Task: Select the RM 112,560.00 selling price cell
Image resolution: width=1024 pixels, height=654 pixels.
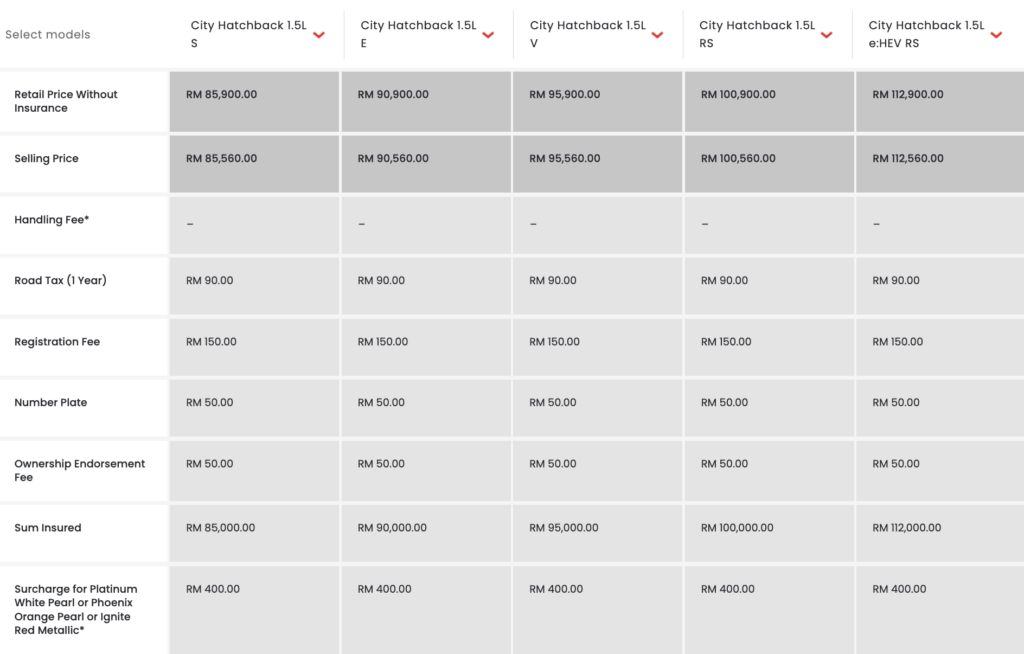Action: pyautogui.click(x=908, y=159)
